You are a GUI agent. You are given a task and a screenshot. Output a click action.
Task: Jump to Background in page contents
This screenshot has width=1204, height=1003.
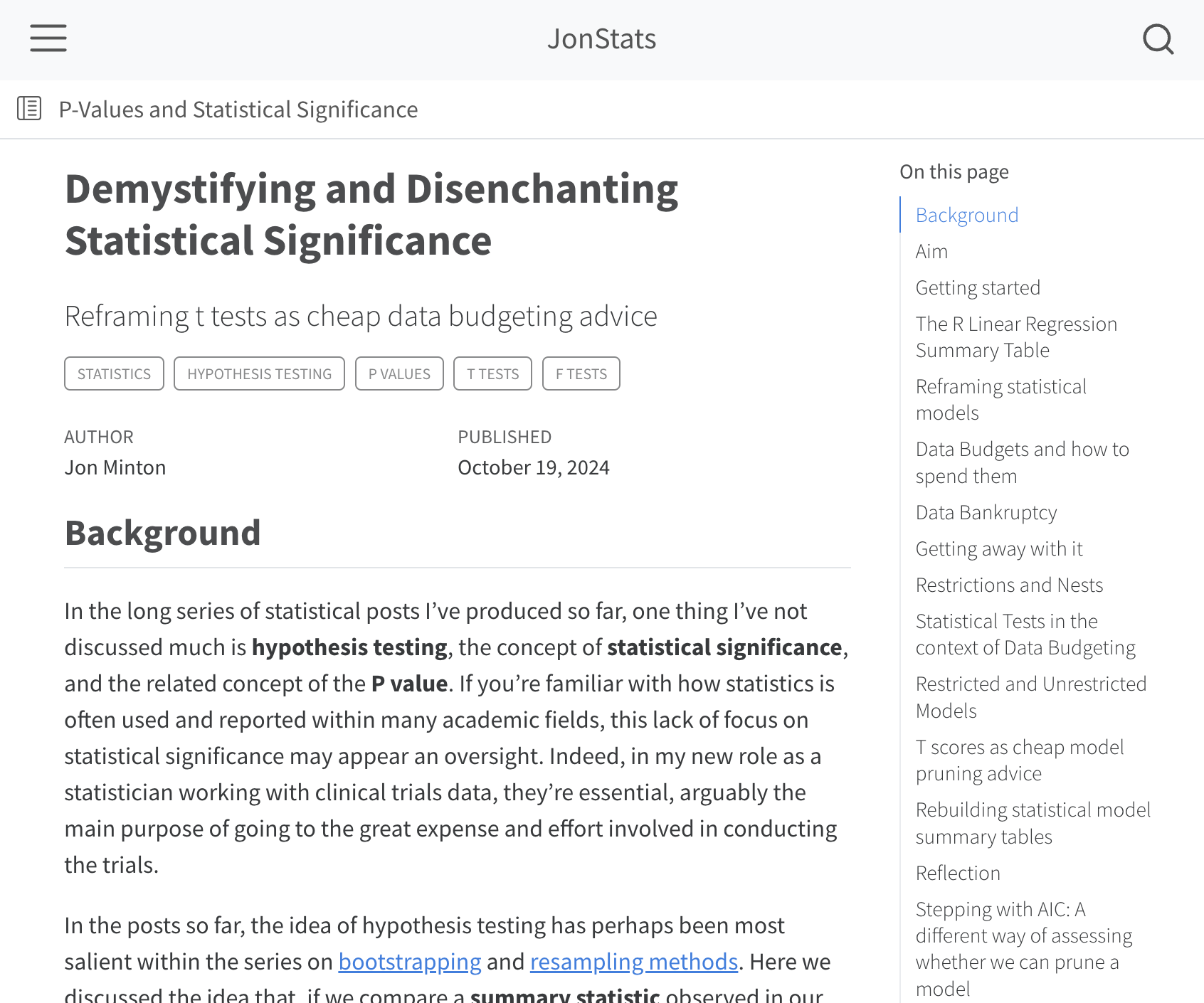(966, 215)
